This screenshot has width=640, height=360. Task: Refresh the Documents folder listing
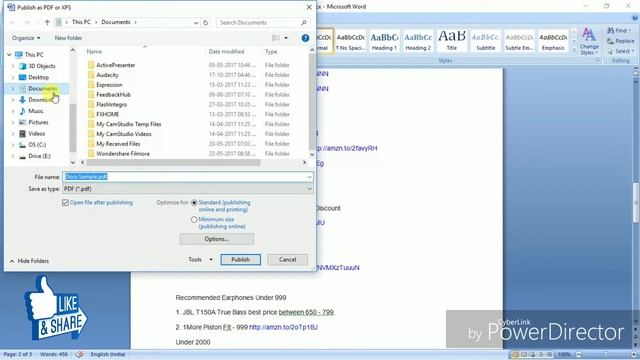pyautogui.click(x=206, y=22)
